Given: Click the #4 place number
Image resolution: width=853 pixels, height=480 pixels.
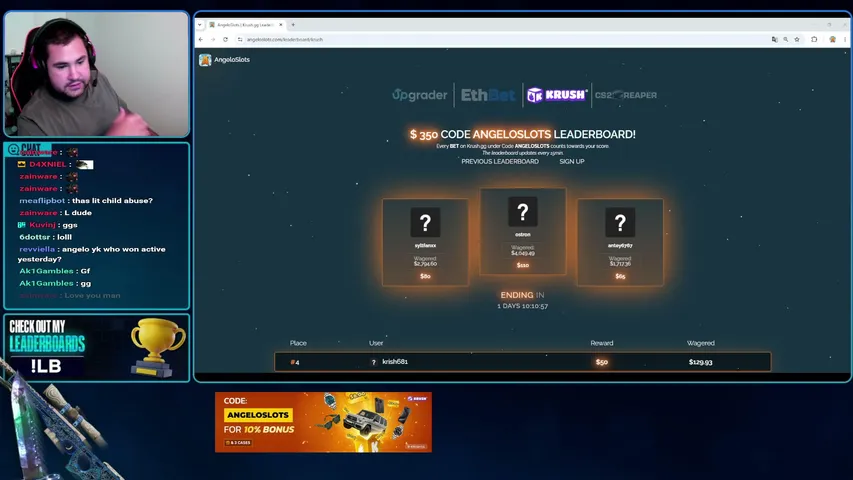Looking at the screenshot, I should (x=295, y=362).
